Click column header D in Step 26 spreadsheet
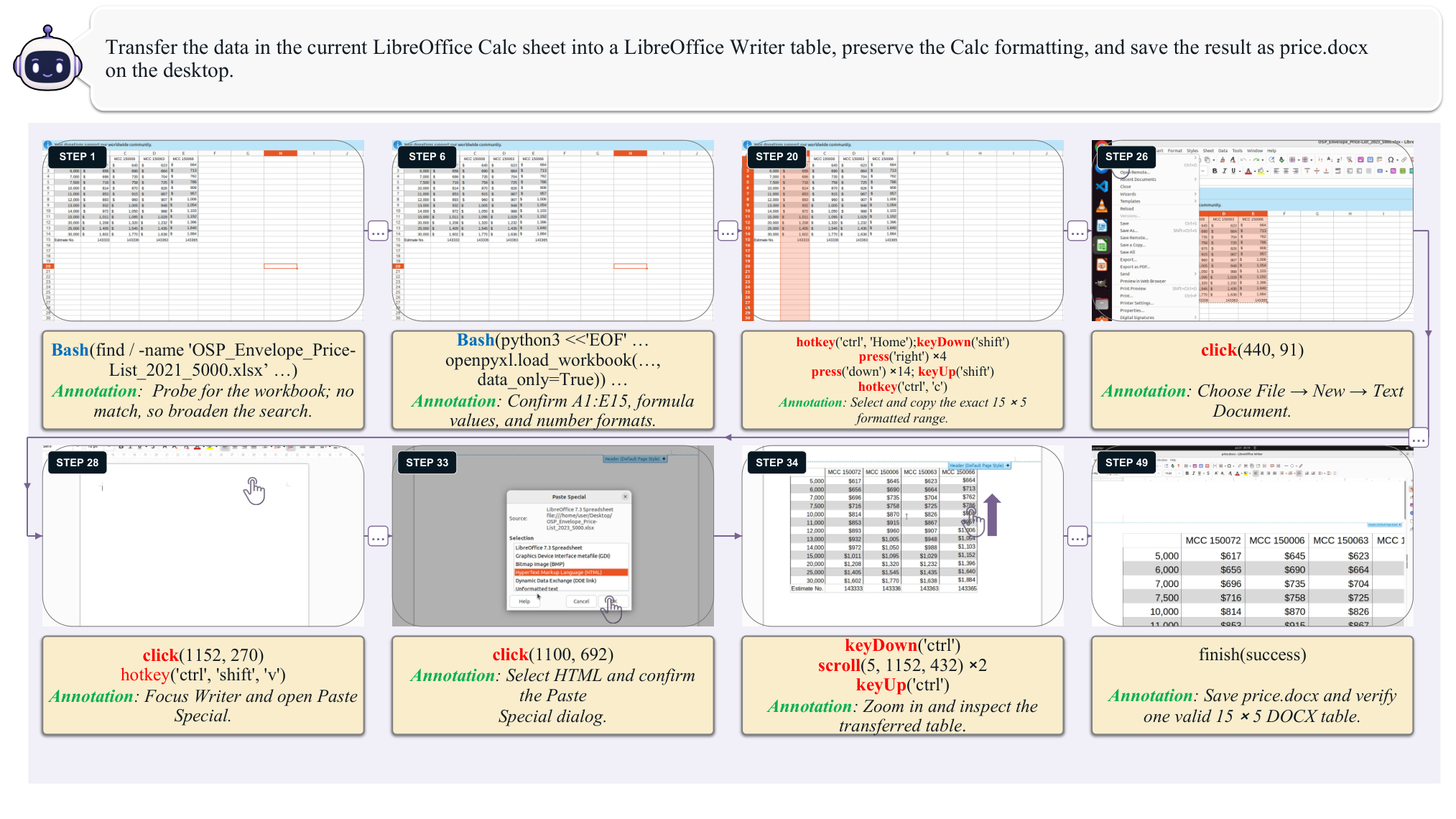Viewport: 1456px width, 819px height. coord(1223,213)
